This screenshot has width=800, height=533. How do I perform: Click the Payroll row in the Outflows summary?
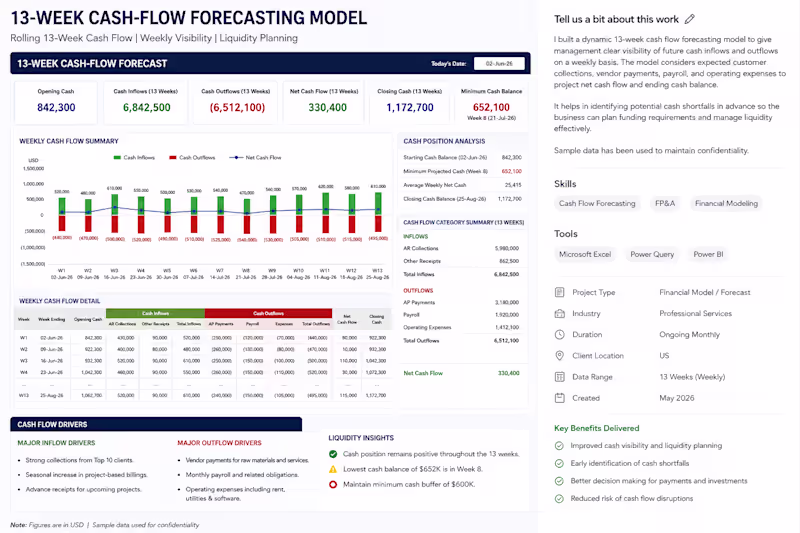(461, 315)
